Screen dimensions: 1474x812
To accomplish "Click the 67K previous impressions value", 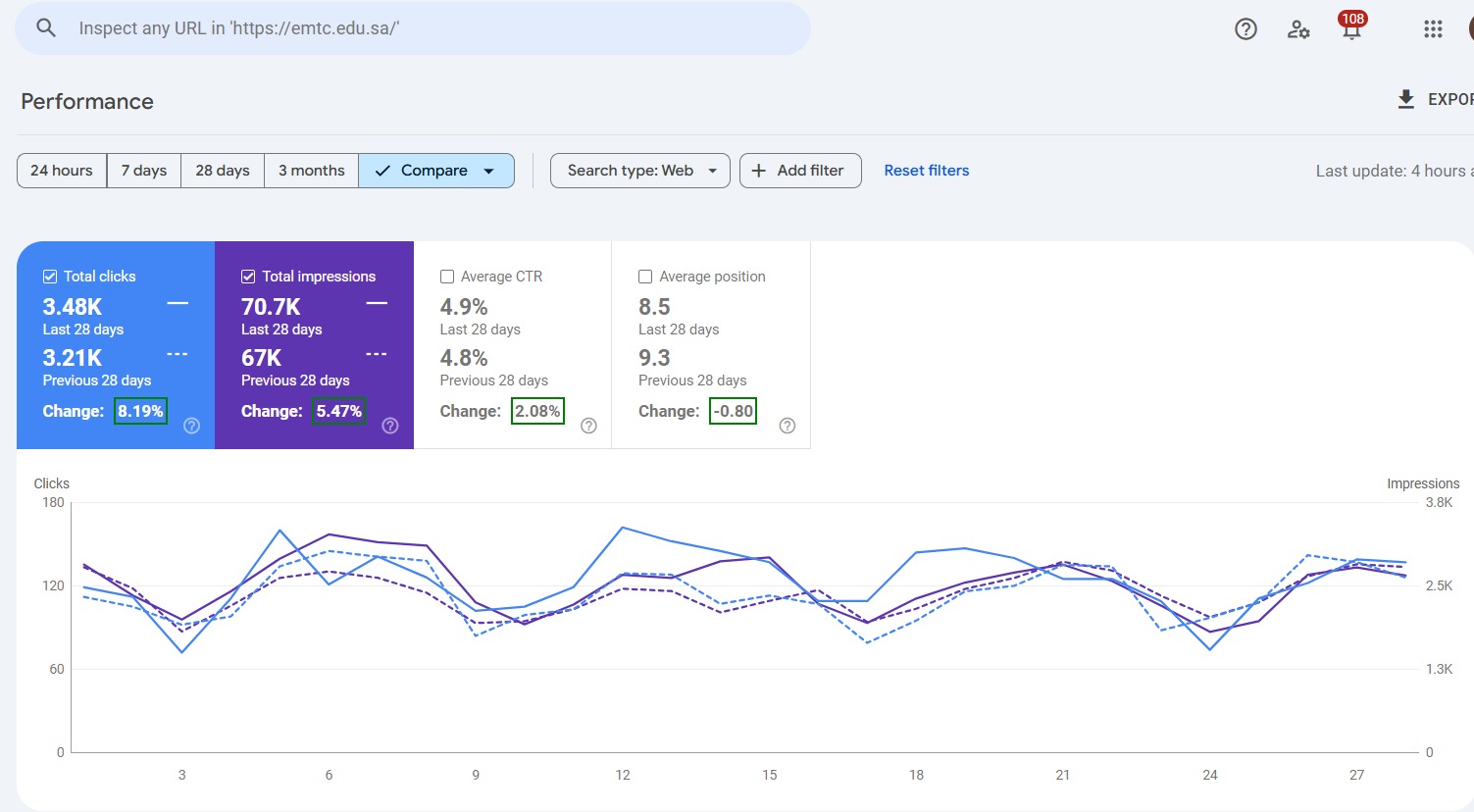I will tap(262, 358).
